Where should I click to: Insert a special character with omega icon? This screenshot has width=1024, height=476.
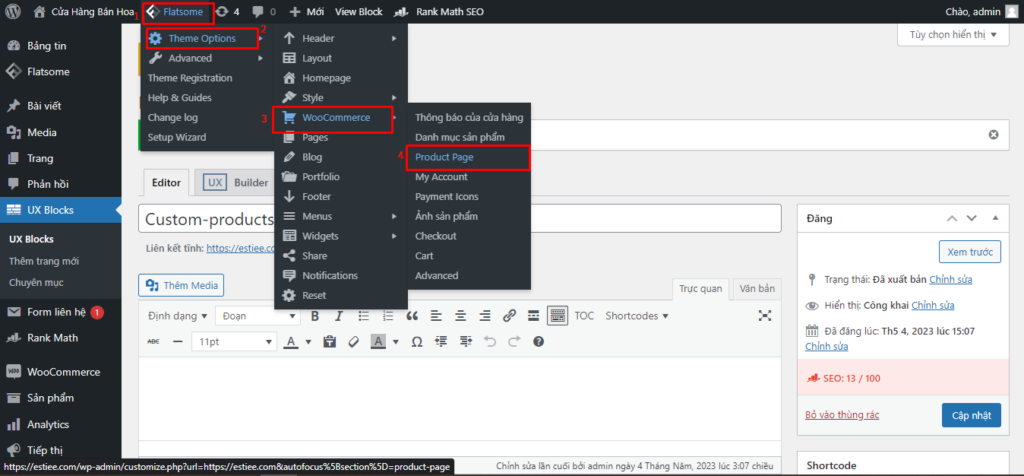click(417, 341)
